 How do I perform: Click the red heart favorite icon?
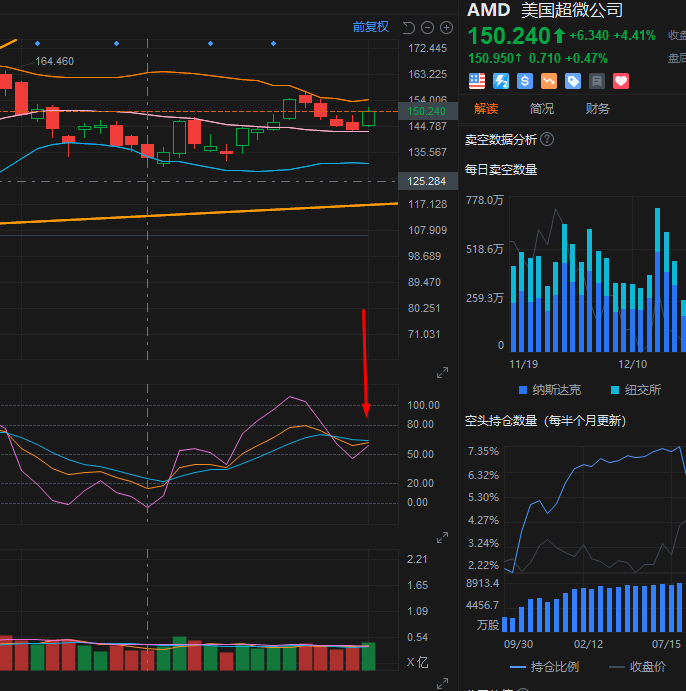621,81
